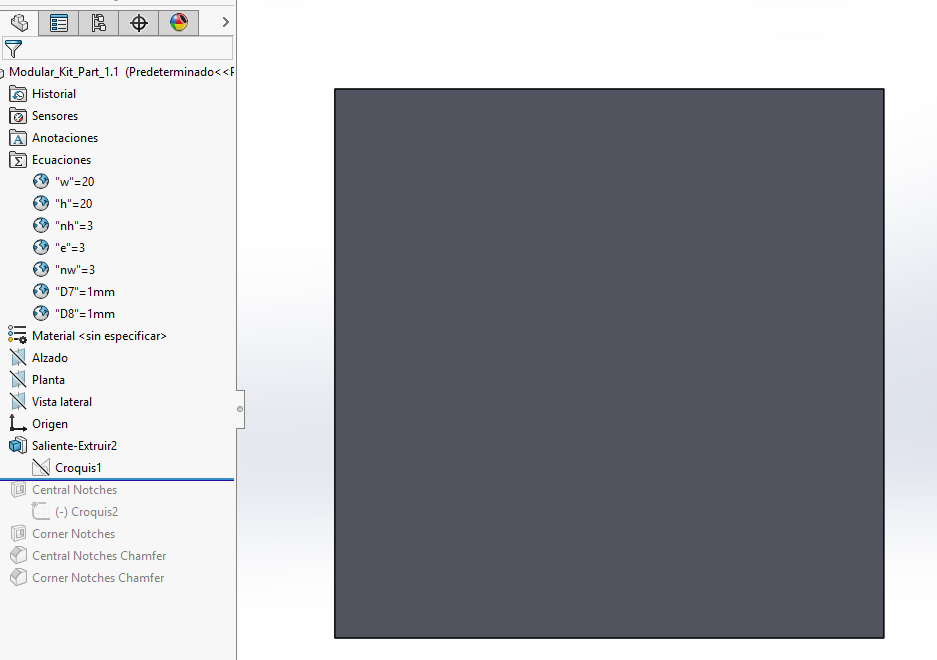Click the Anotaciones folder icon

click(x=18, y=138)
